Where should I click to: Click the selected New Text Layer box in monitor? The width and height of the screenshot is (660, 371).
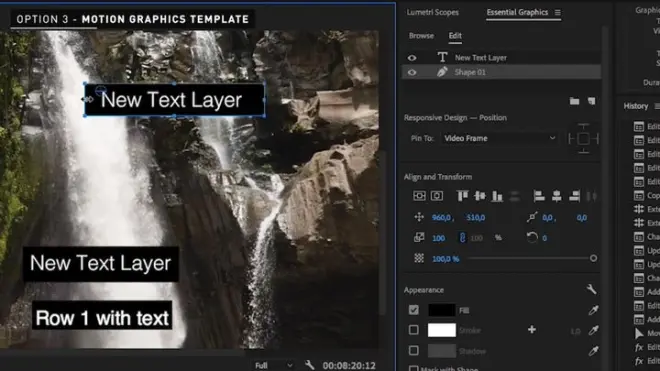175,100
